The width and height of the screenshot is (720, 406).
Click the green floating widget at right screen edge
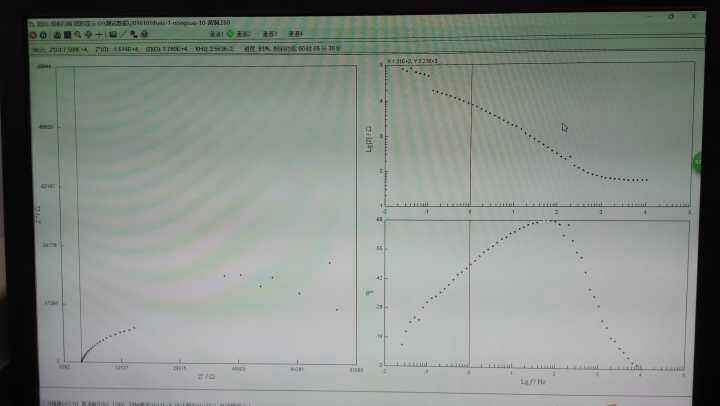click(x=697, y=163)
